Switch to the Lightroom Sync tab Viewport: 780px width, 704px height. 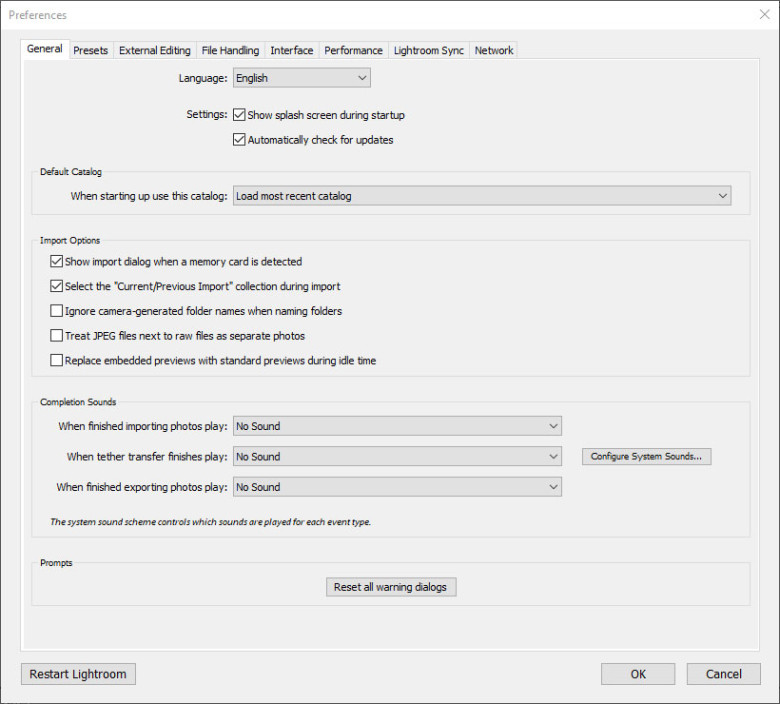(x=429, y=50)
